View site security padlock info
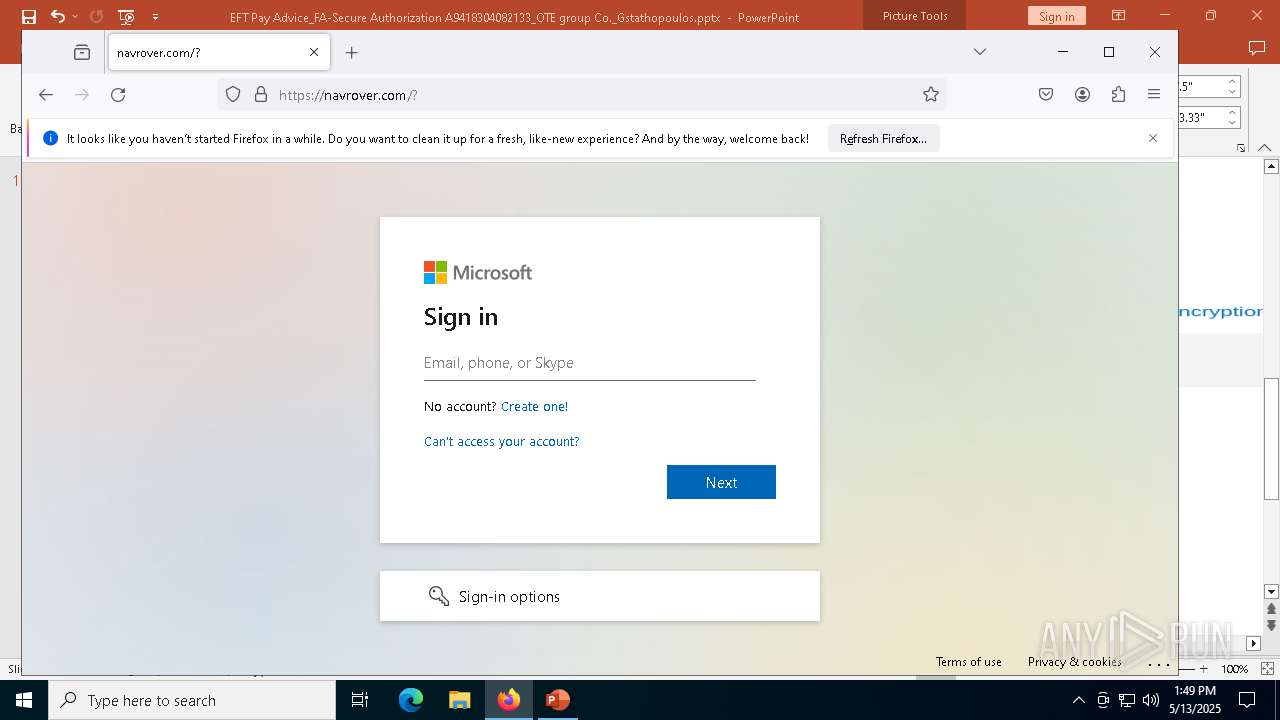 pyautogui.click(x=261, y=94)
